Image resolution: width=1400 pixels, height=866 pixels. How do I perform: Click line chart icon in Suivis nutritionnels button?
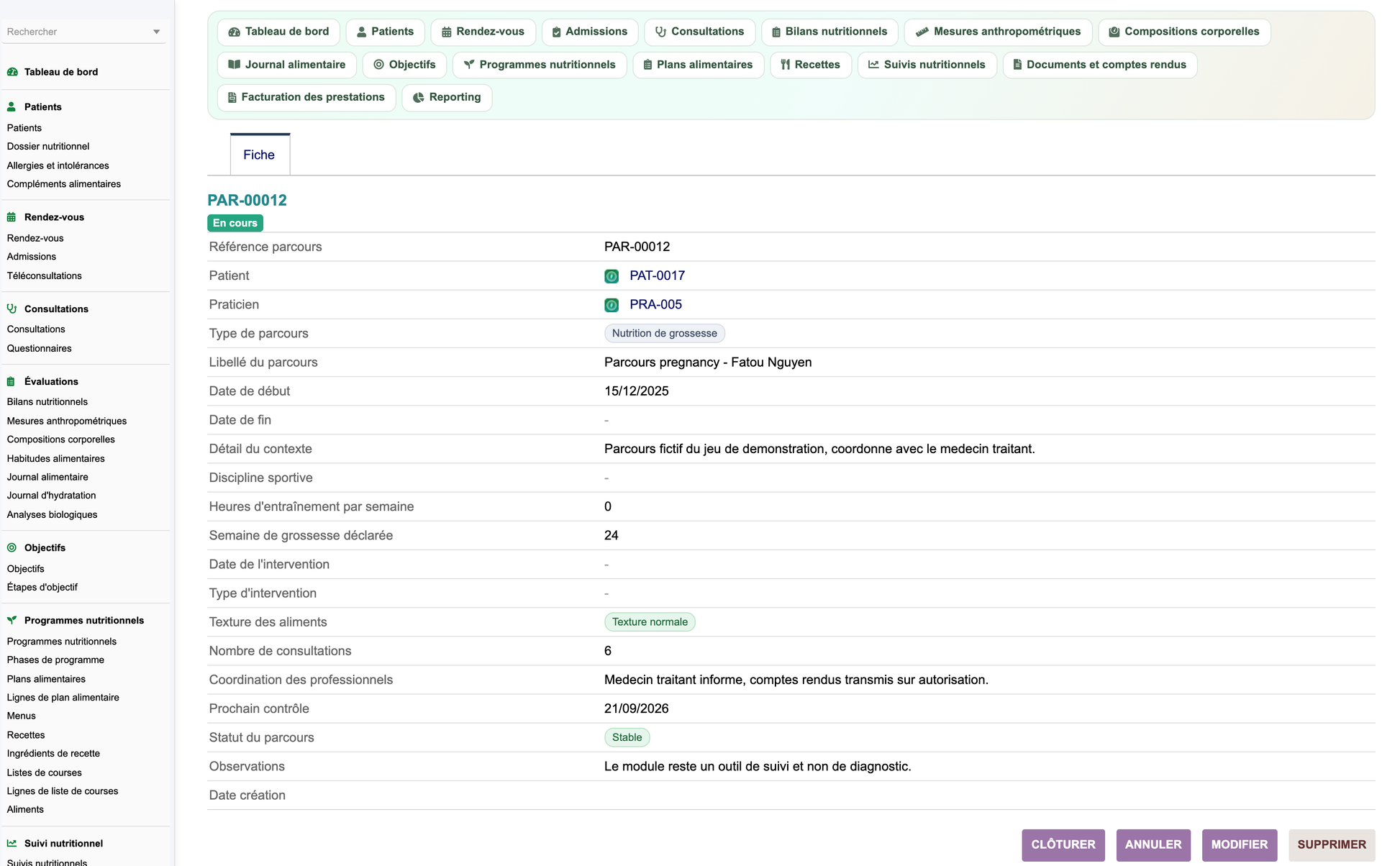873,65
